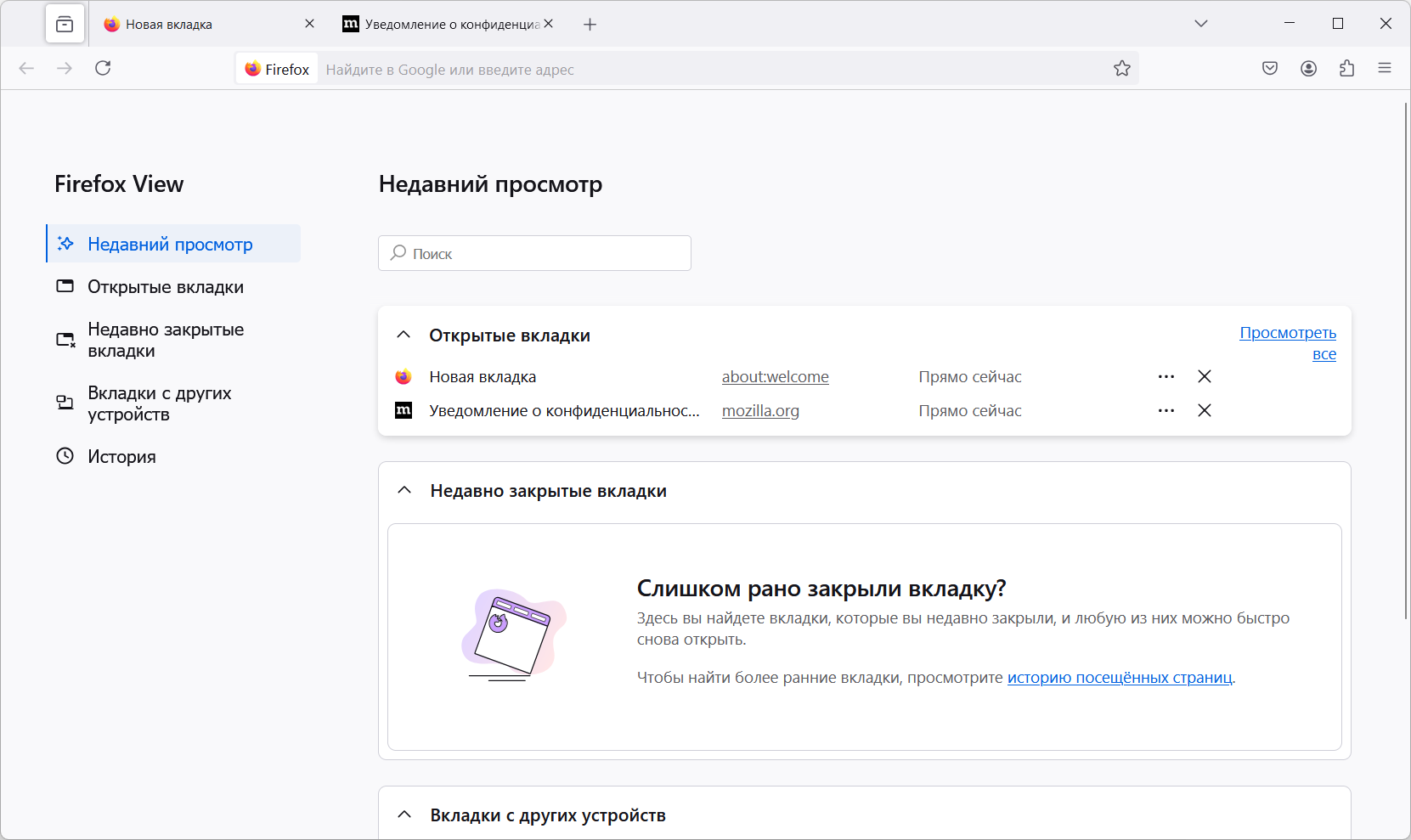Click the Firefox identity box in the address bar
The width and height of the screenshot is (1411, 840).
277,69
